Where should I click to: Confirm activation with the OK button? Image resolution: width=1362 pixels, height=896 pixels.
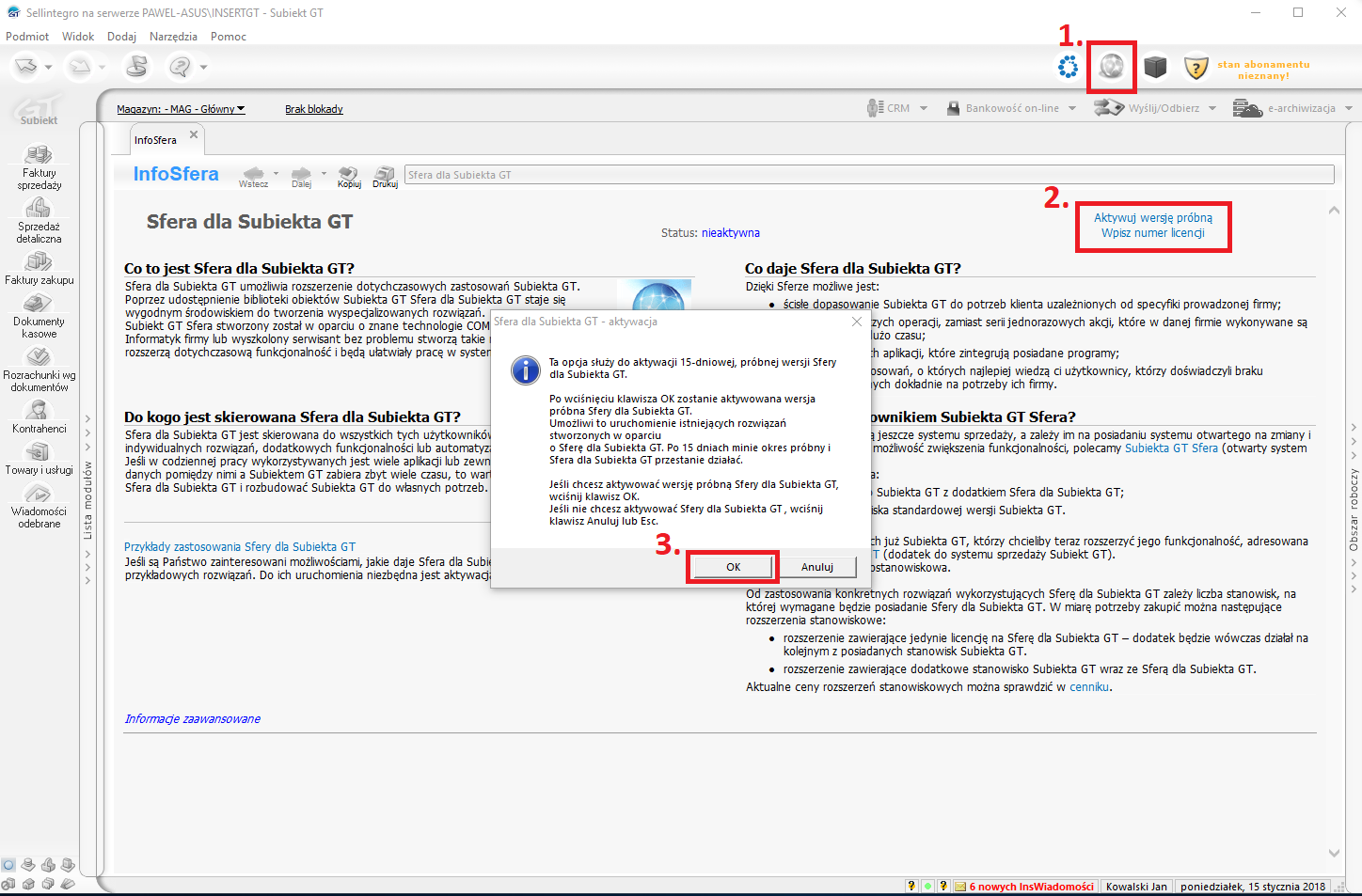coord(733,567)
